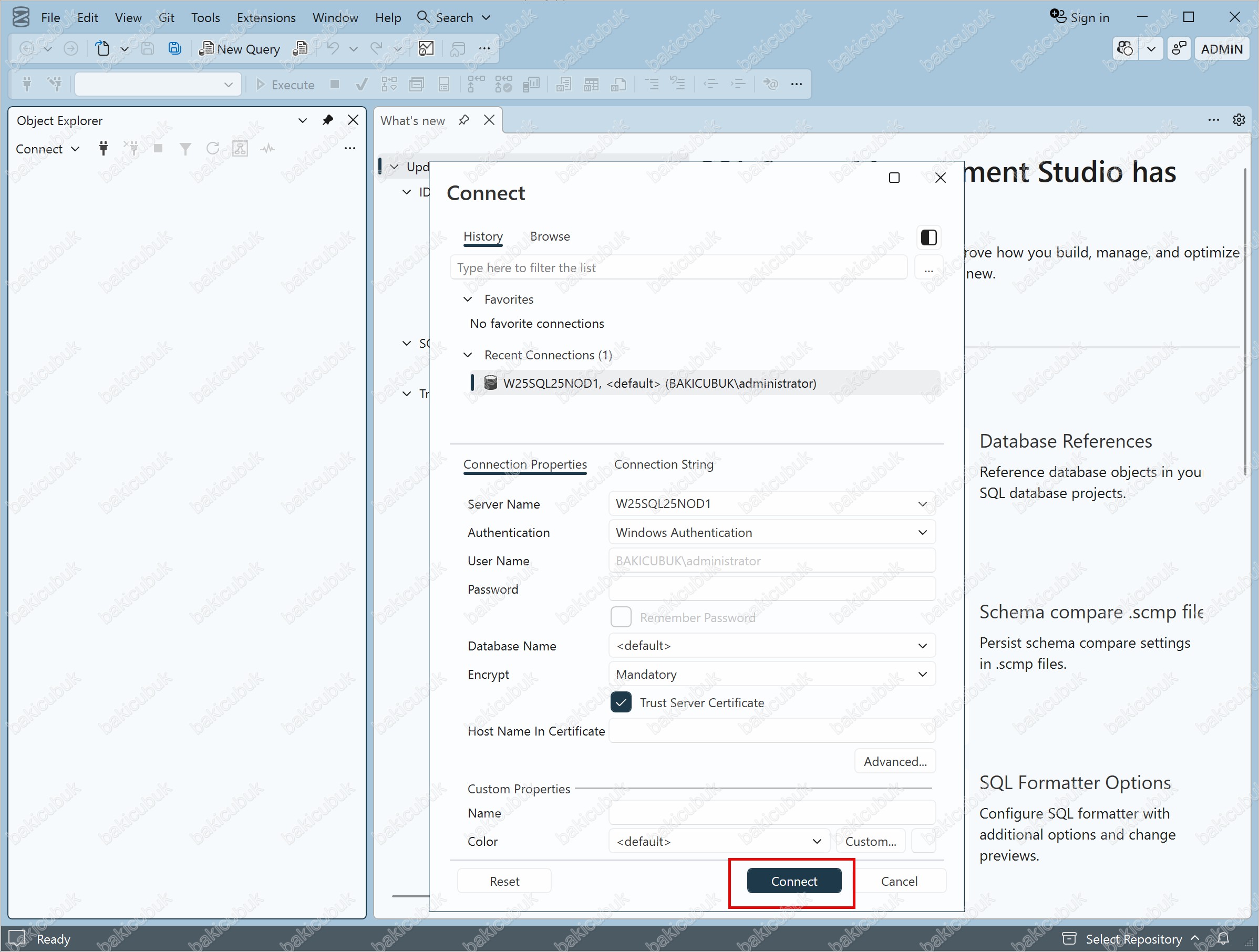Click the Navigate Backward arrow in the main toolbar
The image size is (1259, 952).
point(27,48)
